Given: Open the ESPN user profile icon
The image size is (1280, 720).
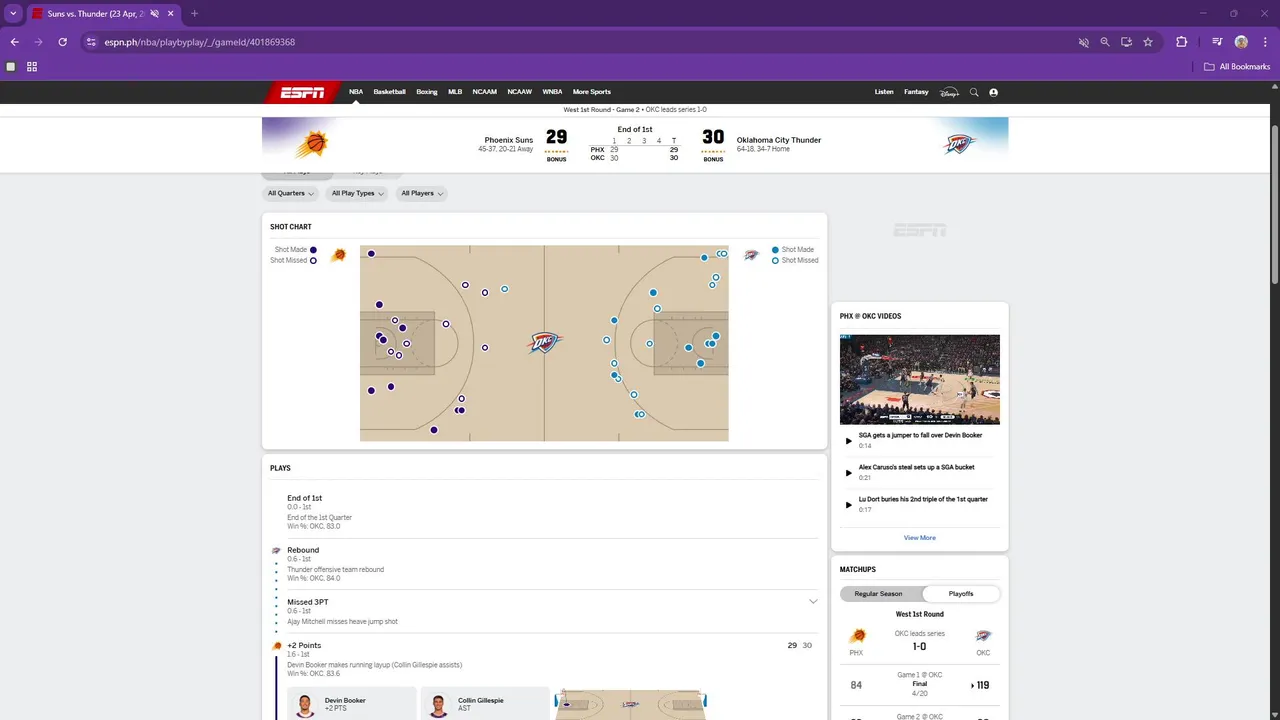Looking at the screenshot, I should pyautogui.click(x=993, y=92).
